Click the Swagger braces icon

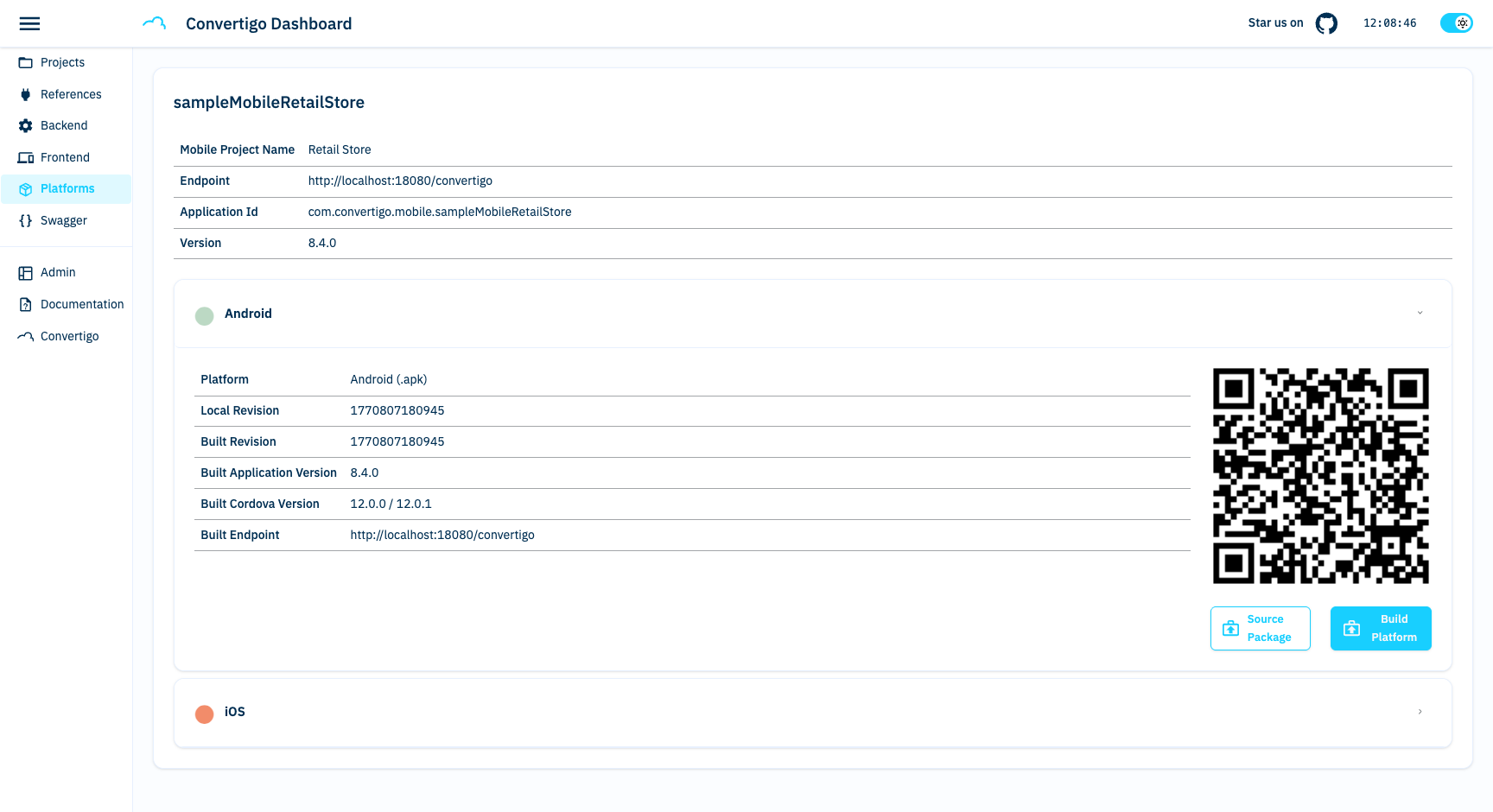(x=26, y=221)
